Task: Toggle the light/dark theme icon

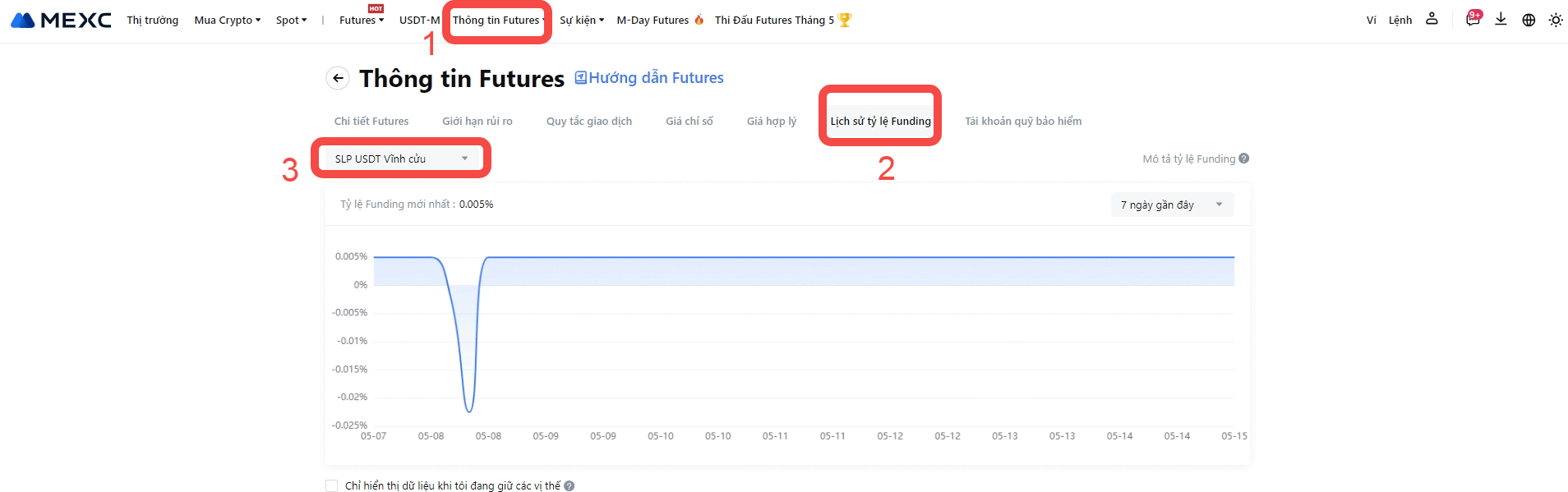Action: coord(1556,20)
